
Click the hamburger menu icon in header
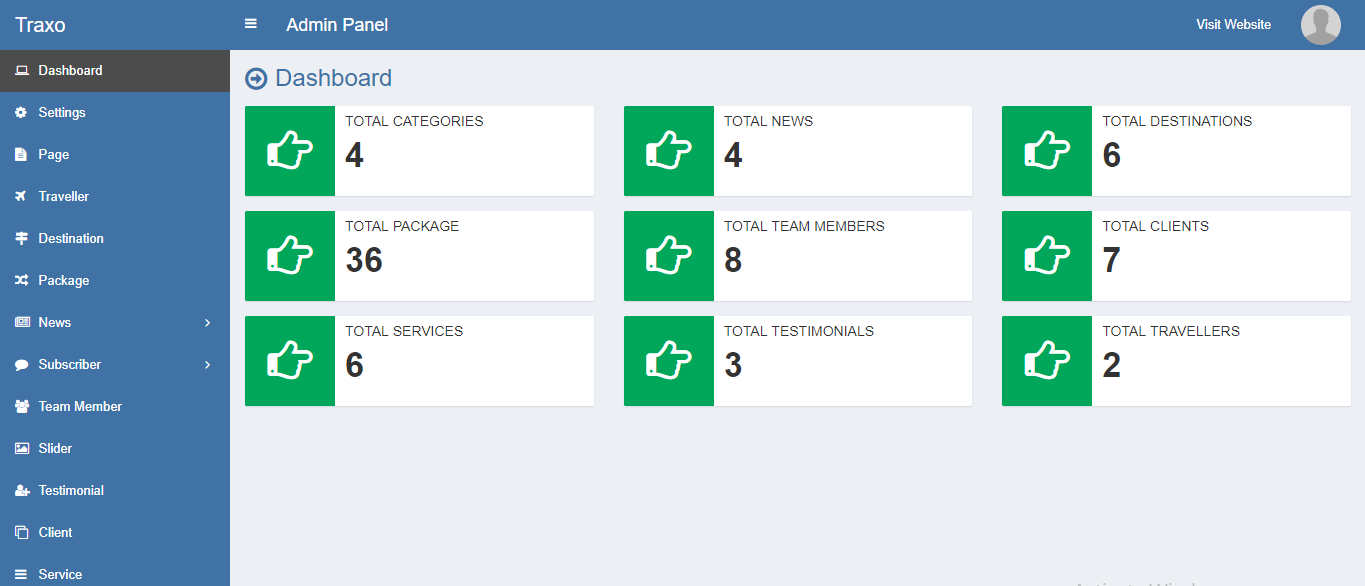tap(251, 24)
